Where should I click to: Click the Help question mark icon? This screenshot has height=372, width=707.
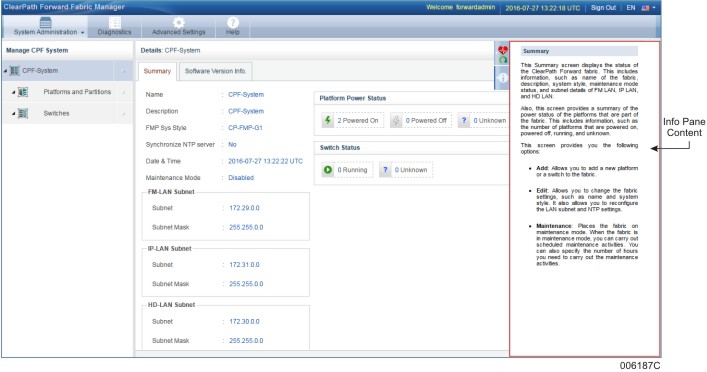pos(233,22)
